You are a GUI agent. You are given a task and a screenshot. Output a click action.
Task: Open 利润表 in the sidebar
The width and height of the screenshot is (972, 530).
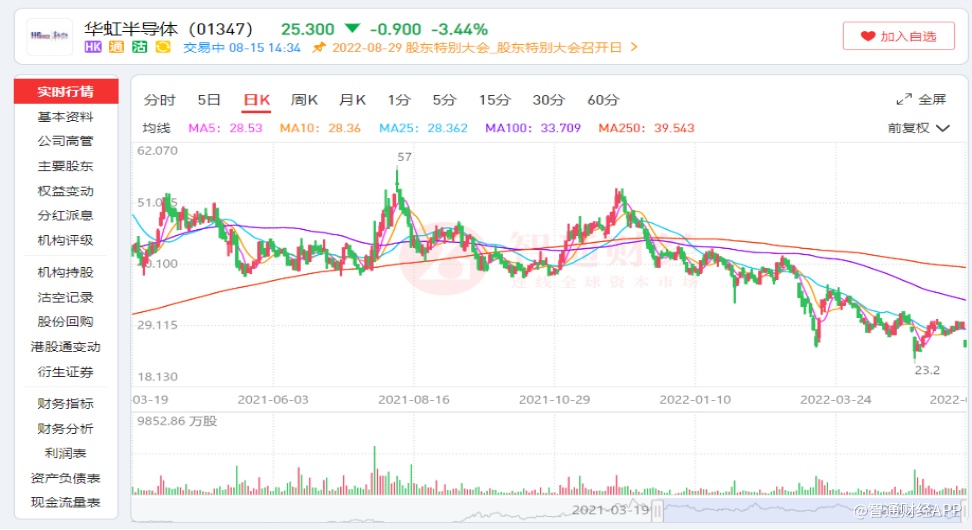point(66,453)
